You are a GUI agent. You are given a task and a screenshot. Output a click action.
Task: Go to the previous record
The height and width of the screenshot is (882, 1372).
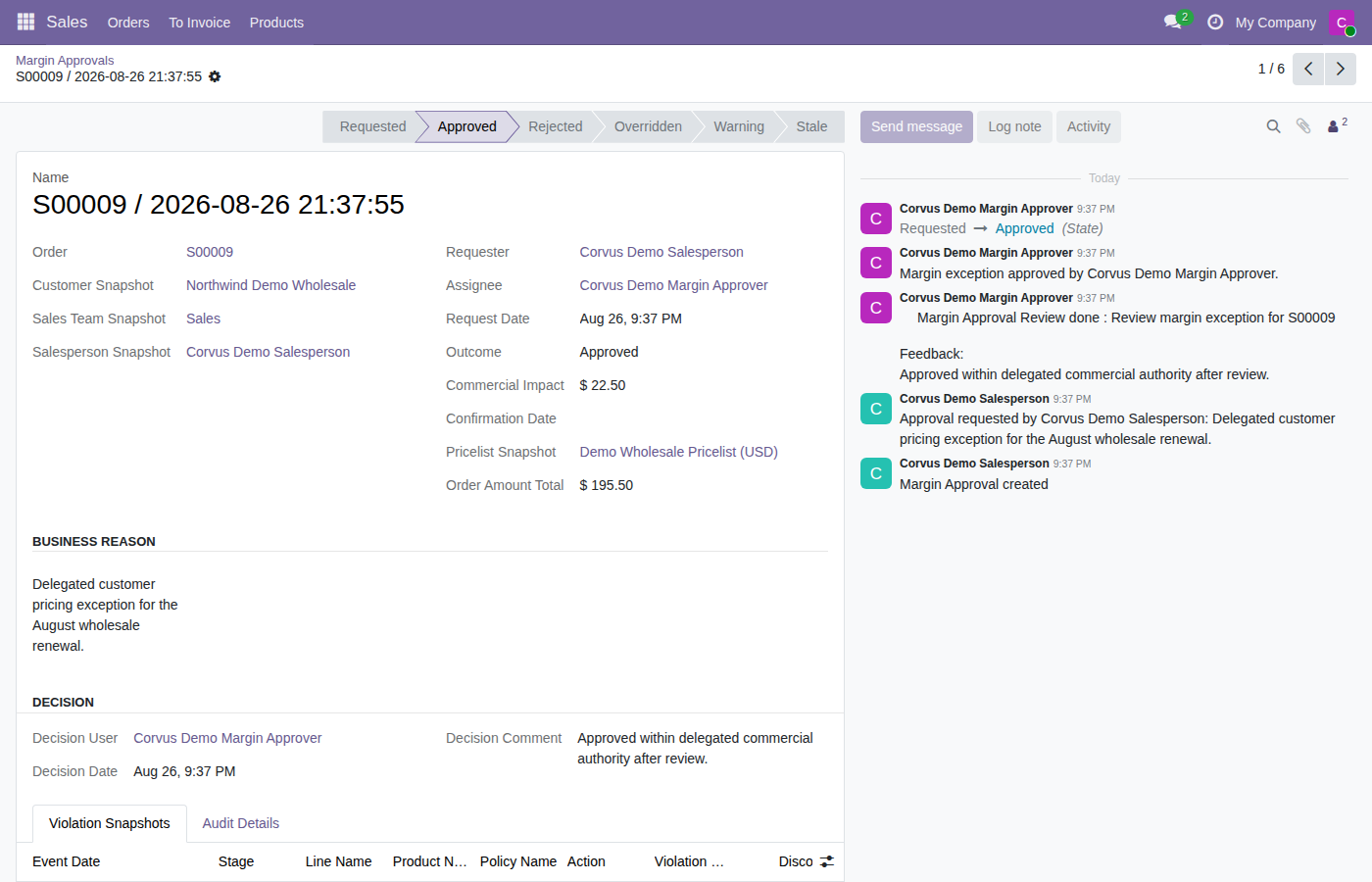coord(1308,69)
